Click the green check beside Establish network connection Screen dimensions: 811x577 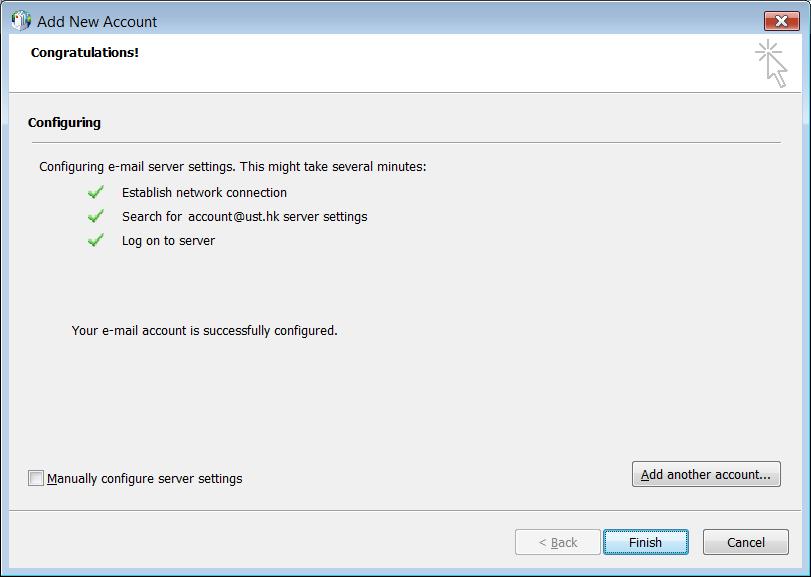pos(96,192)
